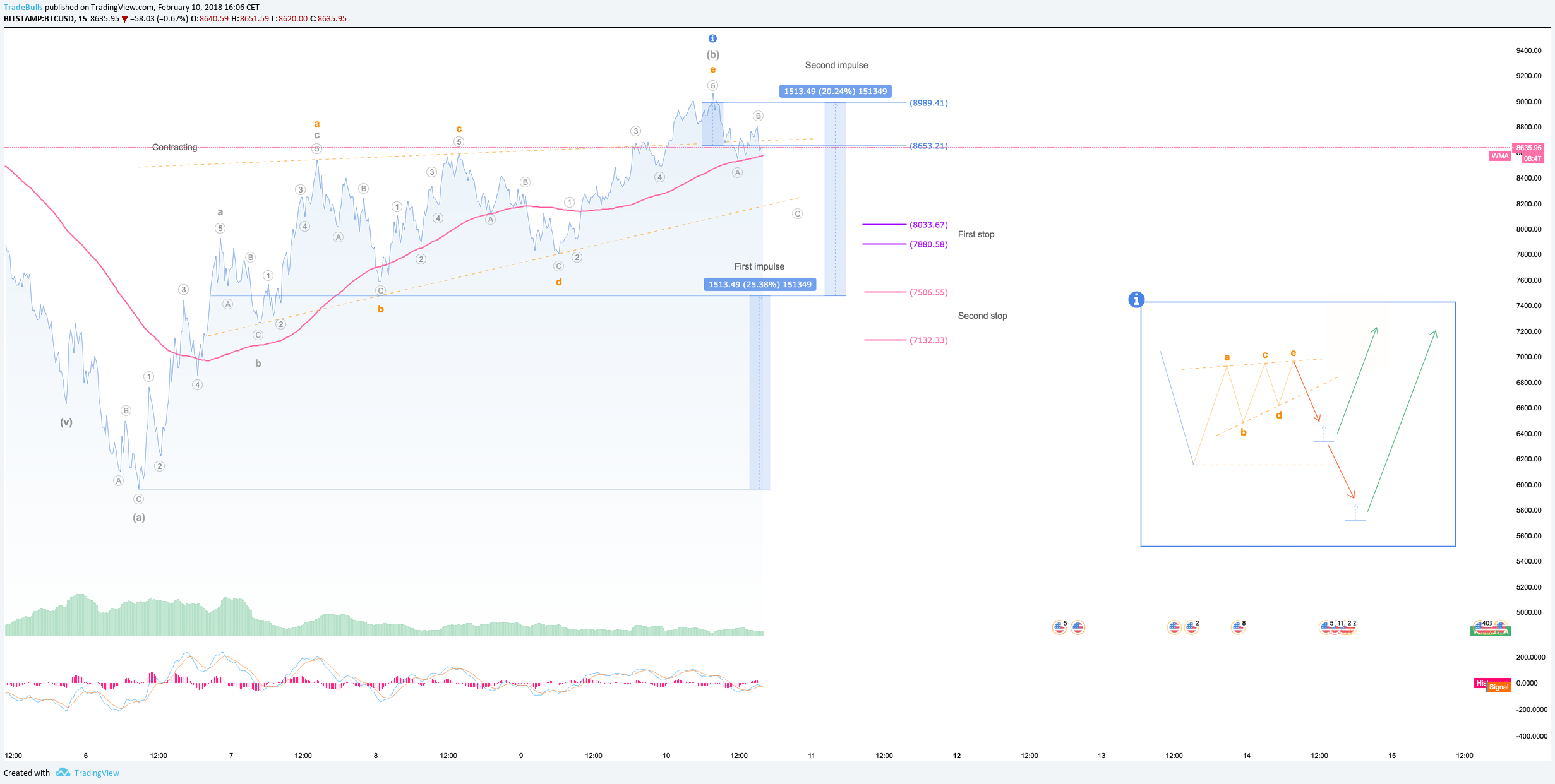Click the current price tag 8635.95
This screenshot has height=784, width=1555.
coord(1528,148)
